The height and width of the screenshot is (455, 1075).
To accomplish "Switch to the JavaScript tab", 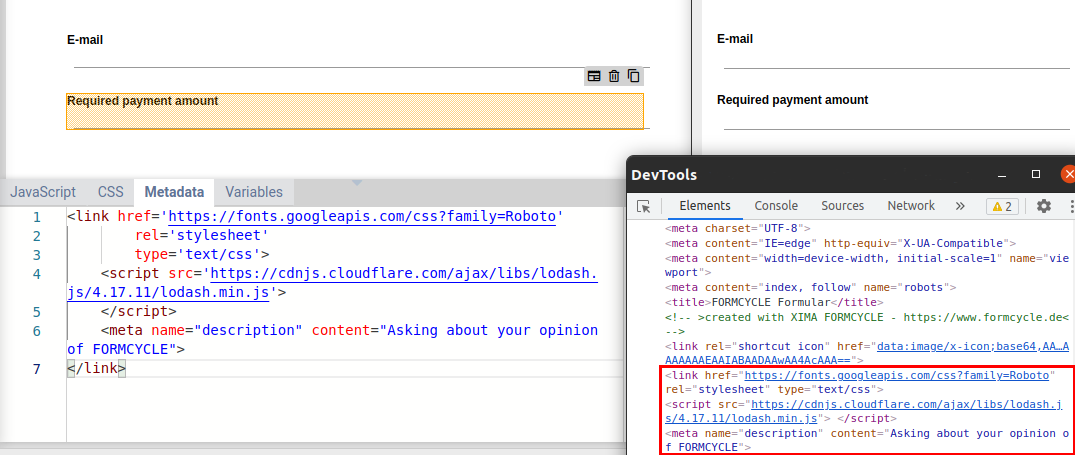I will [43, 192].
